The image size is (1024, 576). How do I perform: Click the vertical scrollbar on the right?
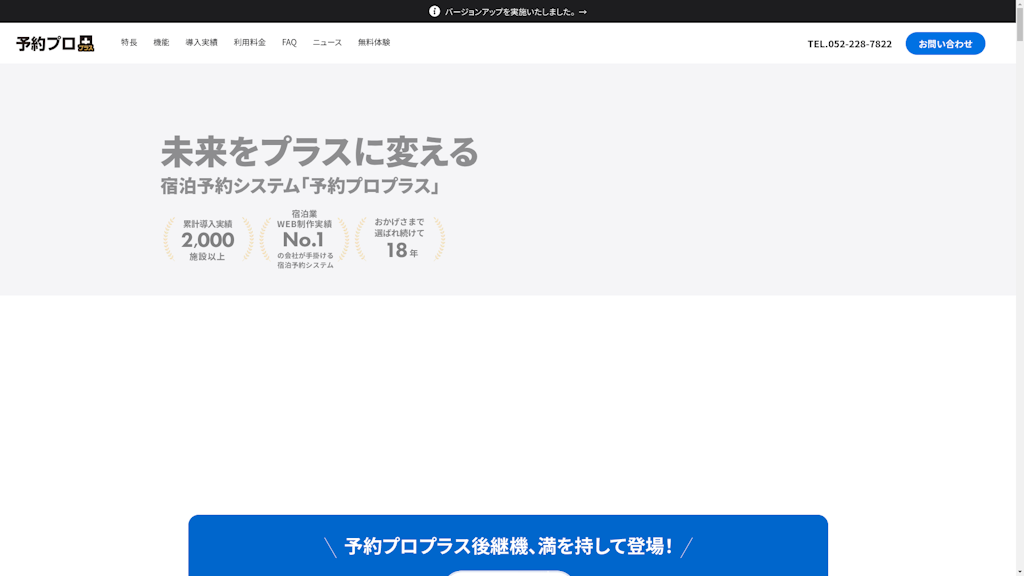[1018, 300]
